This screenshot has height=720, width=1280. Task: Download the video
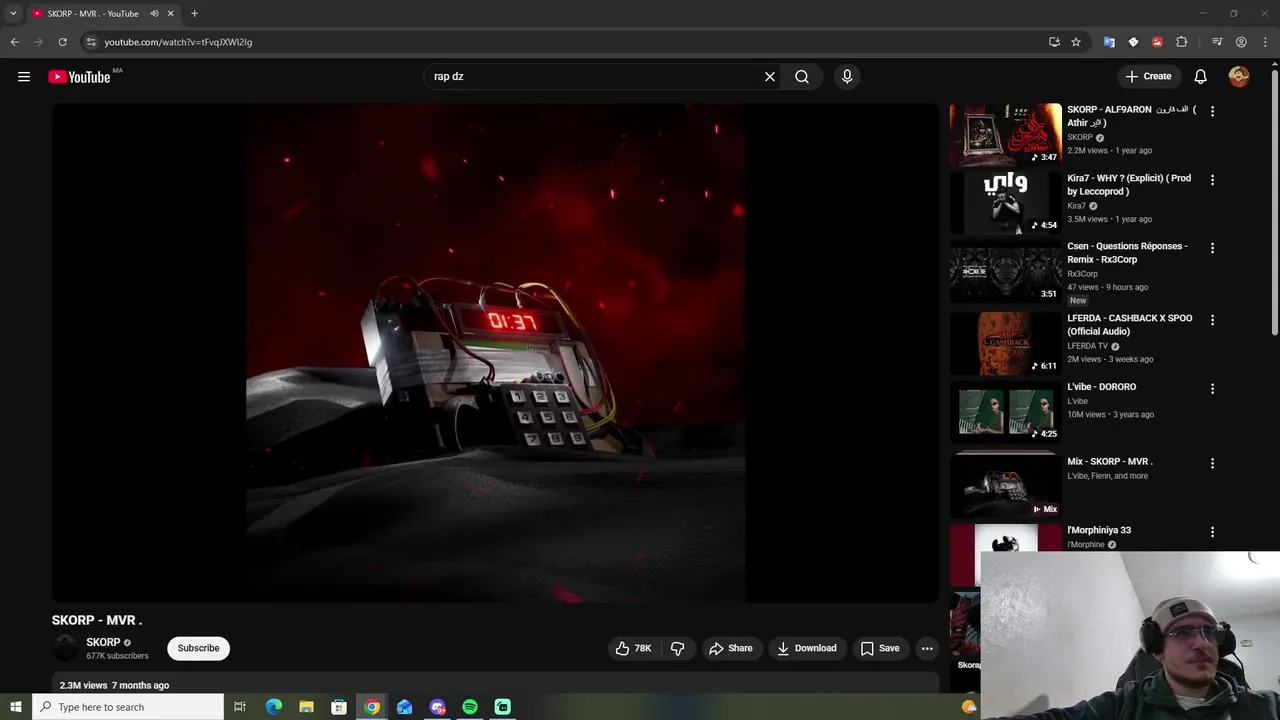tap(807, 648)
